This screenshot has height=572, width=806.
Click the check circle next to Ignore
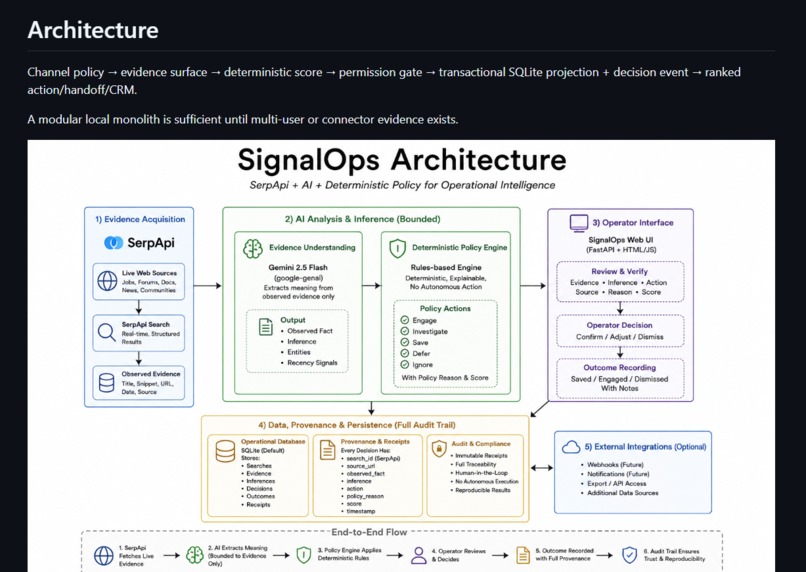point(405,364)
